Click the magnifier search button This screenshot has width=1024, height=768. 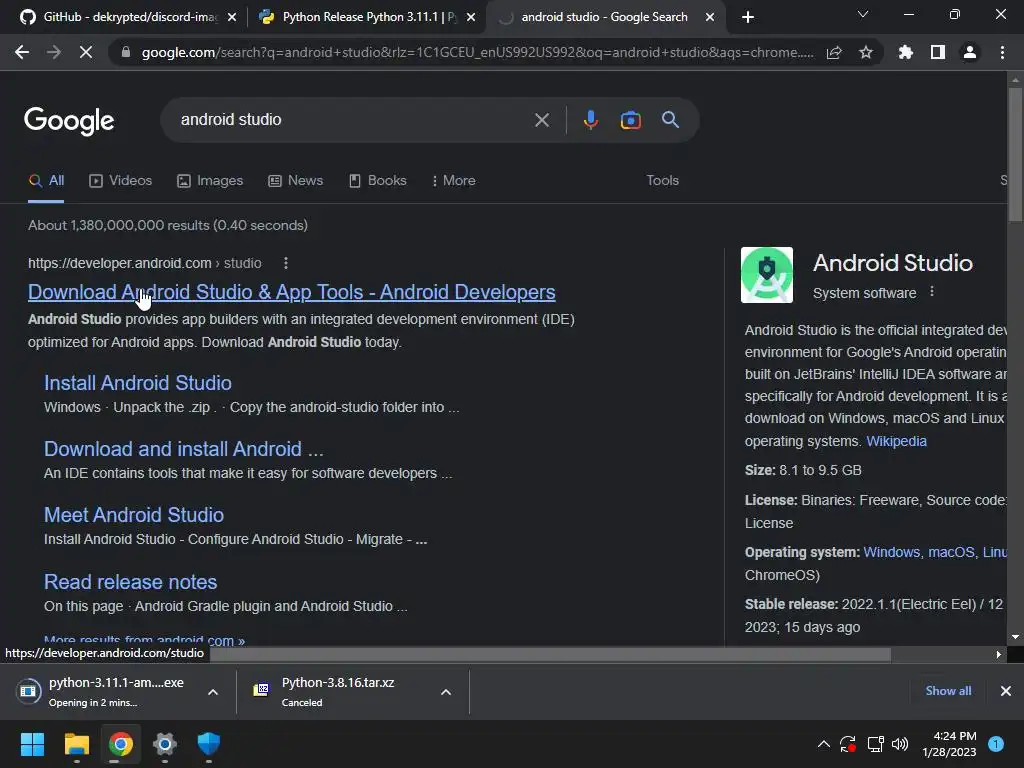(x=670, y=120)
